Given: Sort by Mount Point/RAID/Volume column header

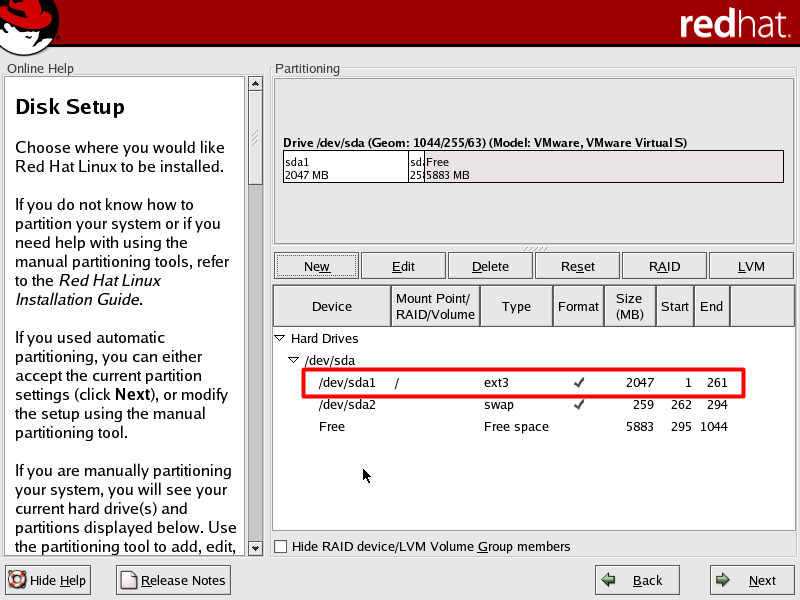Looking at the screenshot, I should (x=435, y=306).
